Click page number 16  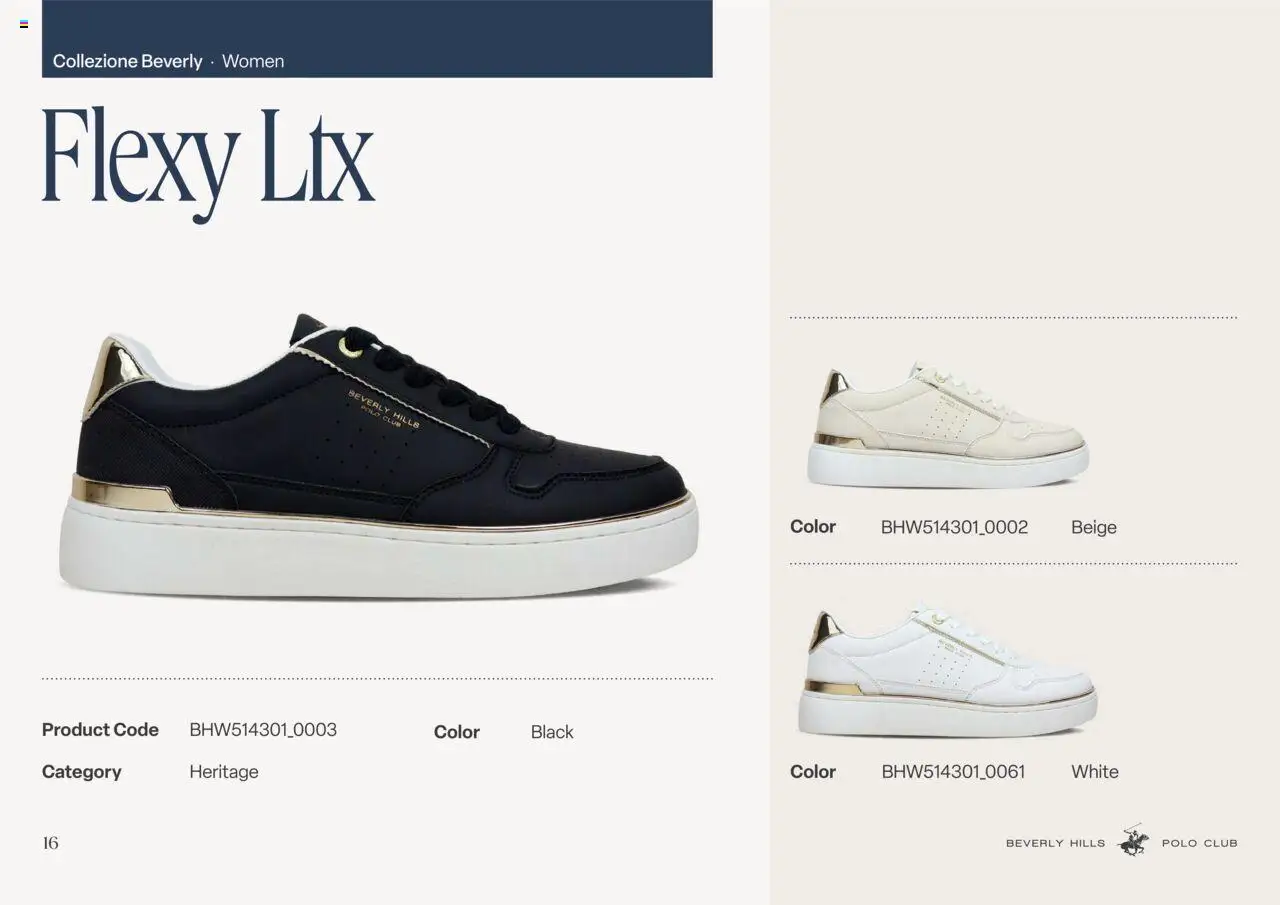point(50,843)
